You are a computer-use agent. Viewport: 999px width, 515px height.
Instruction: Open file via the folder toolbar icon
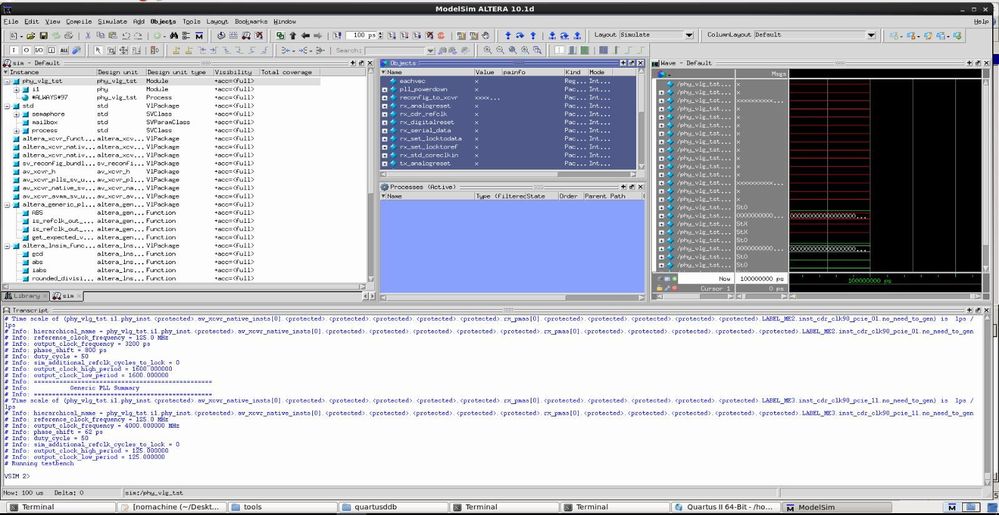30,36
